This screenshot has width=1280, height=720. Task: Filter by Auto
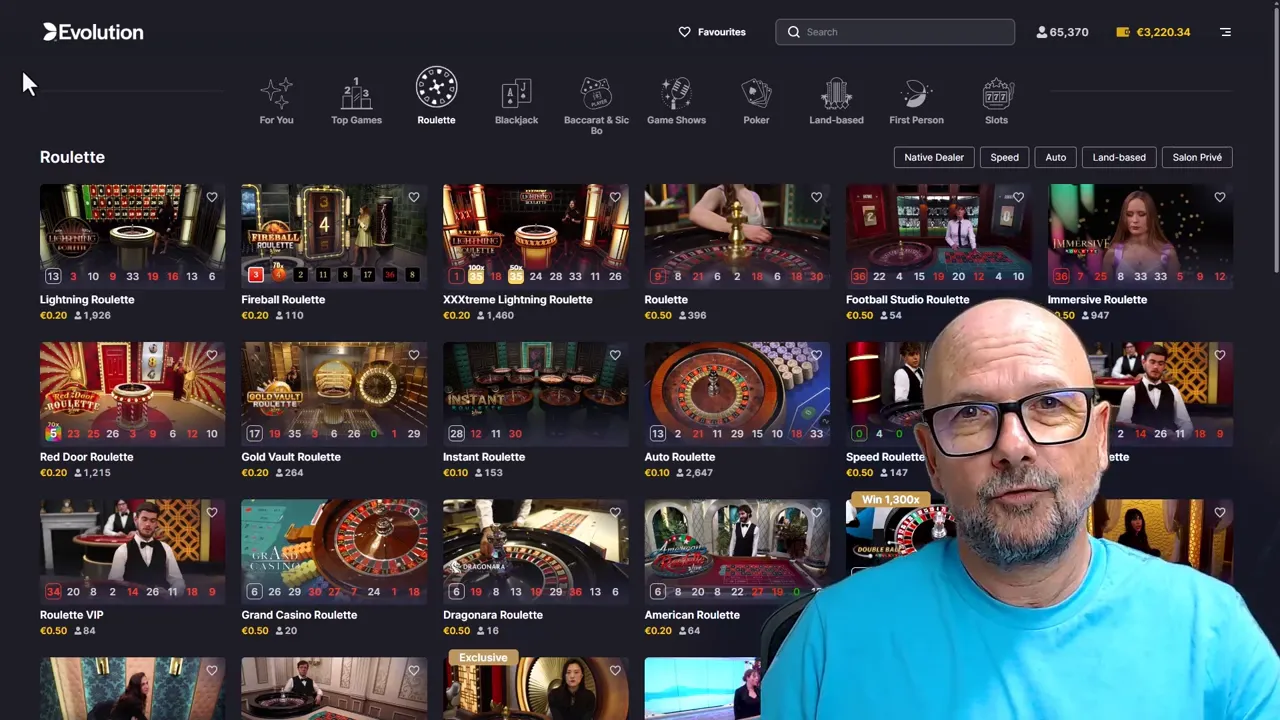1055,157
